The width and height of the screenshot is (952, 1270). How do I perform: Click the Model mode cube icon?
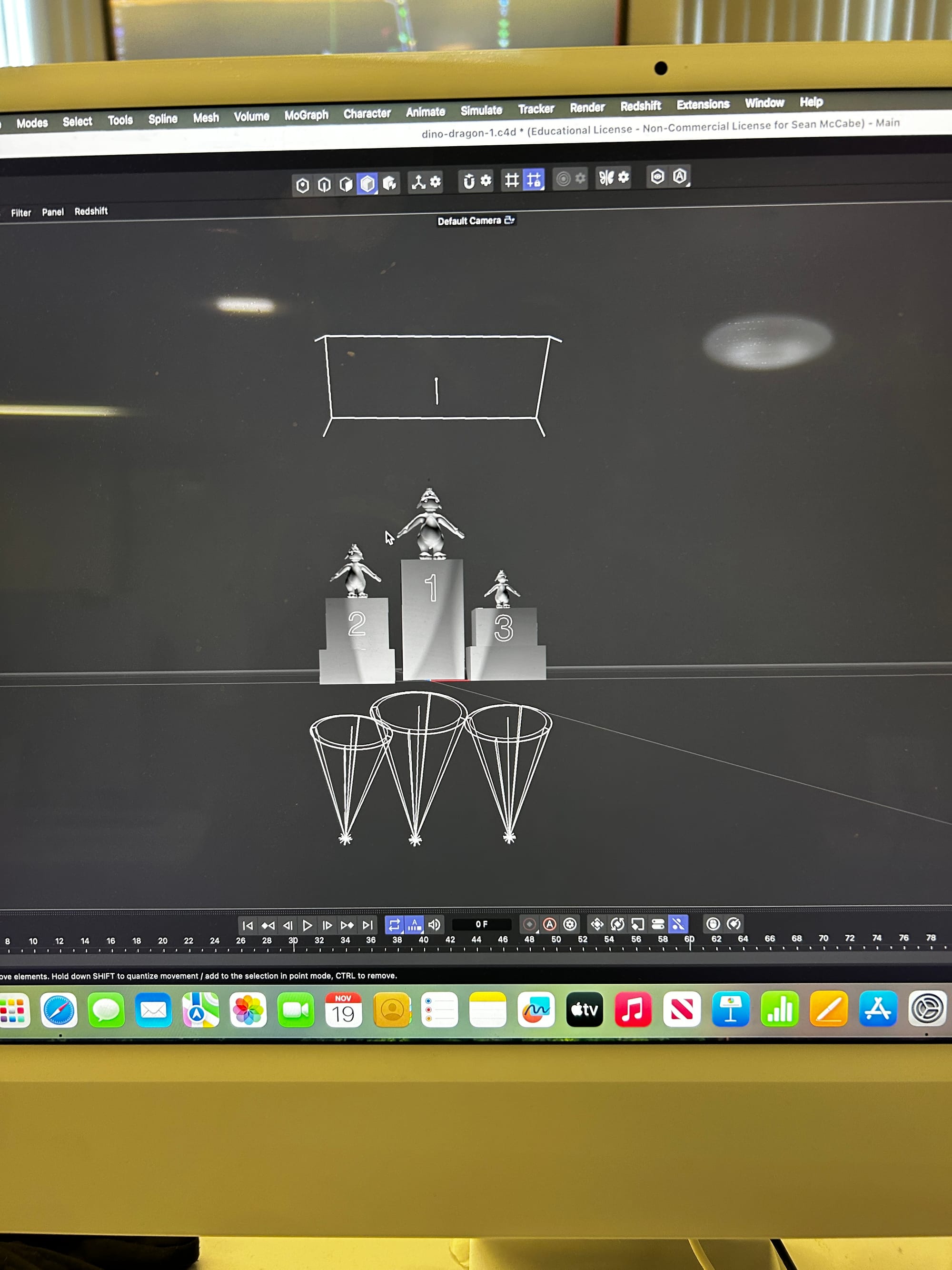[367, 183]
